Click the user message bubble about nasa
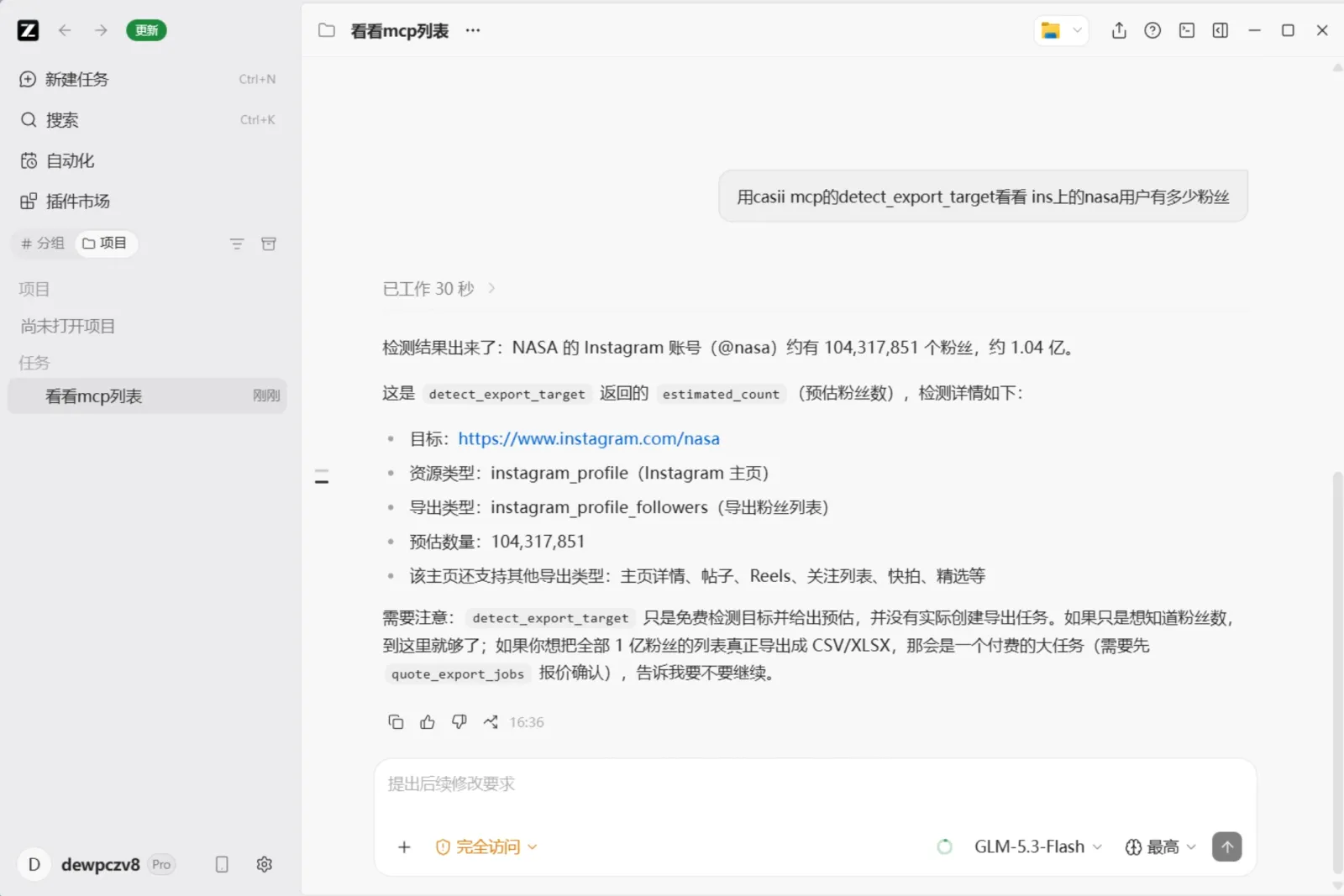 (983, 196)
